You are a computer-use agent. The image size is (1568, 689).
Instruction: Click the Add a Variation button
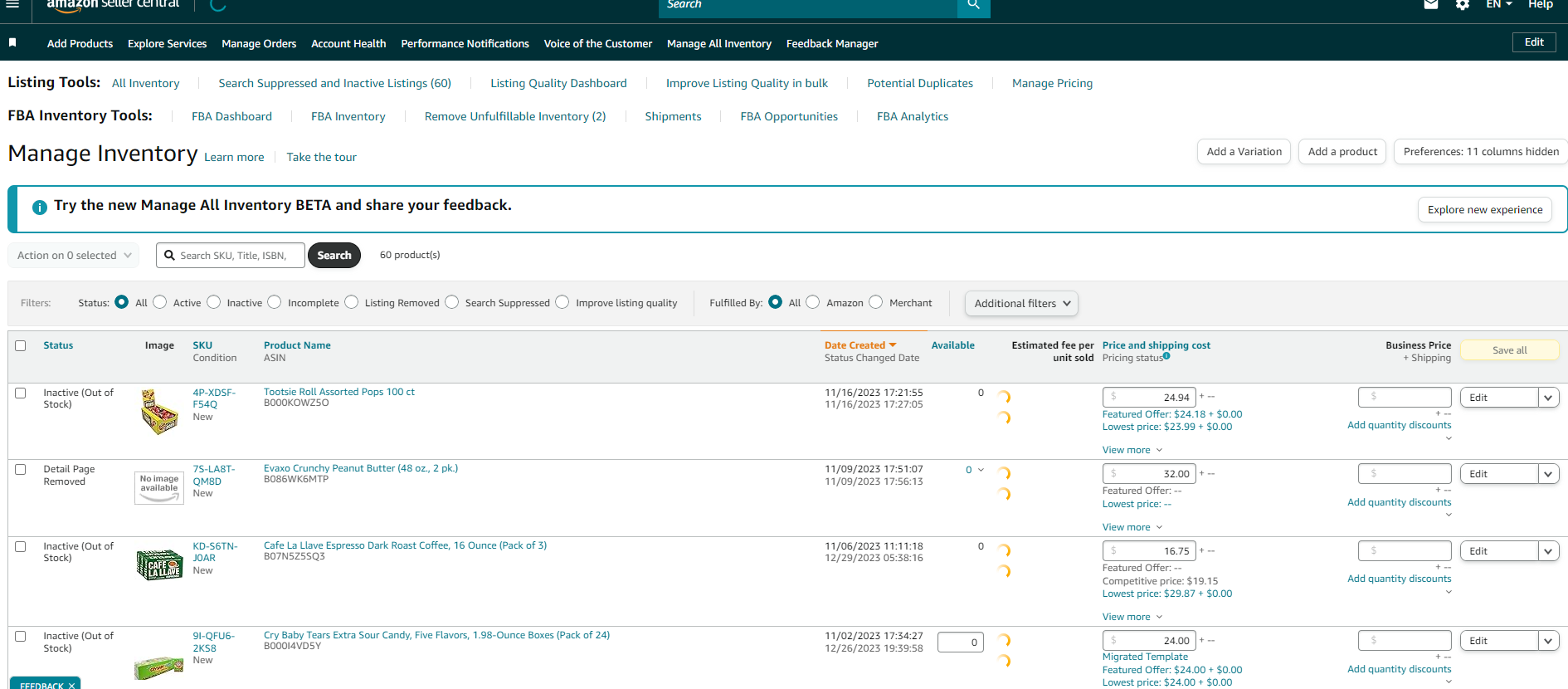point(1244,151)
